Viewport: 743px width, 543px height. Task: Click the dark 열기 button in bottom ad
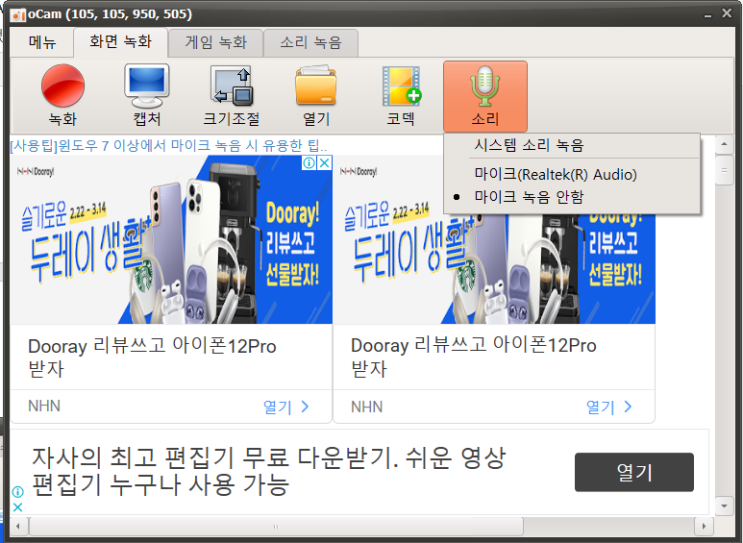[634, 472]
